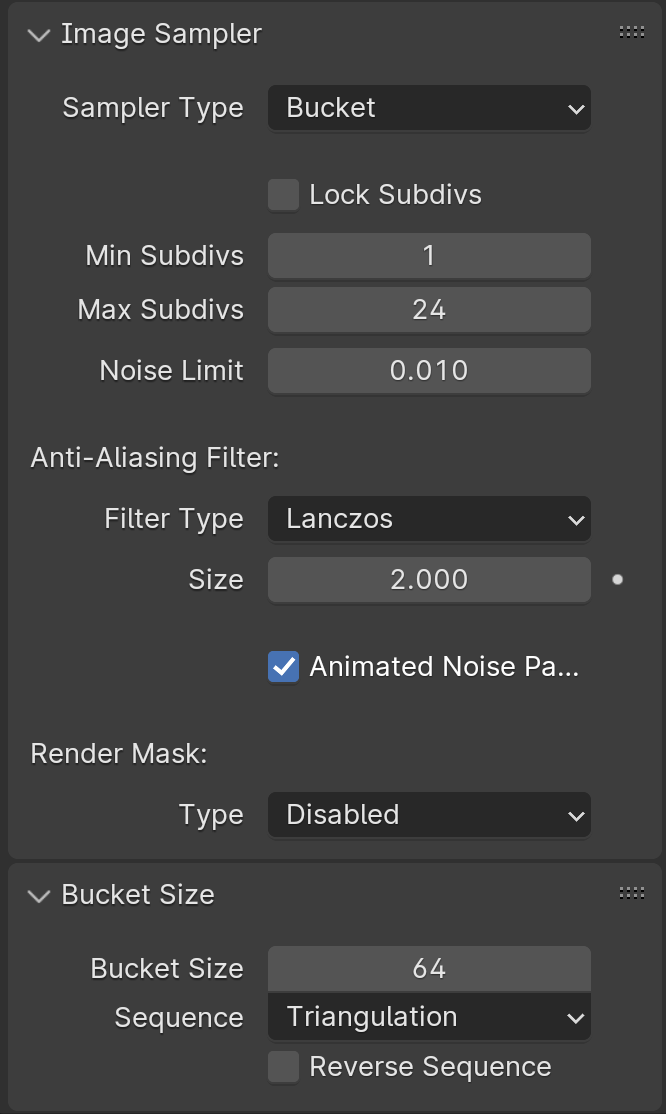This screenshot has height=1114, width=666.
Task: Open the Render Mask Type dropdown
Action: (x=429, y=815)
